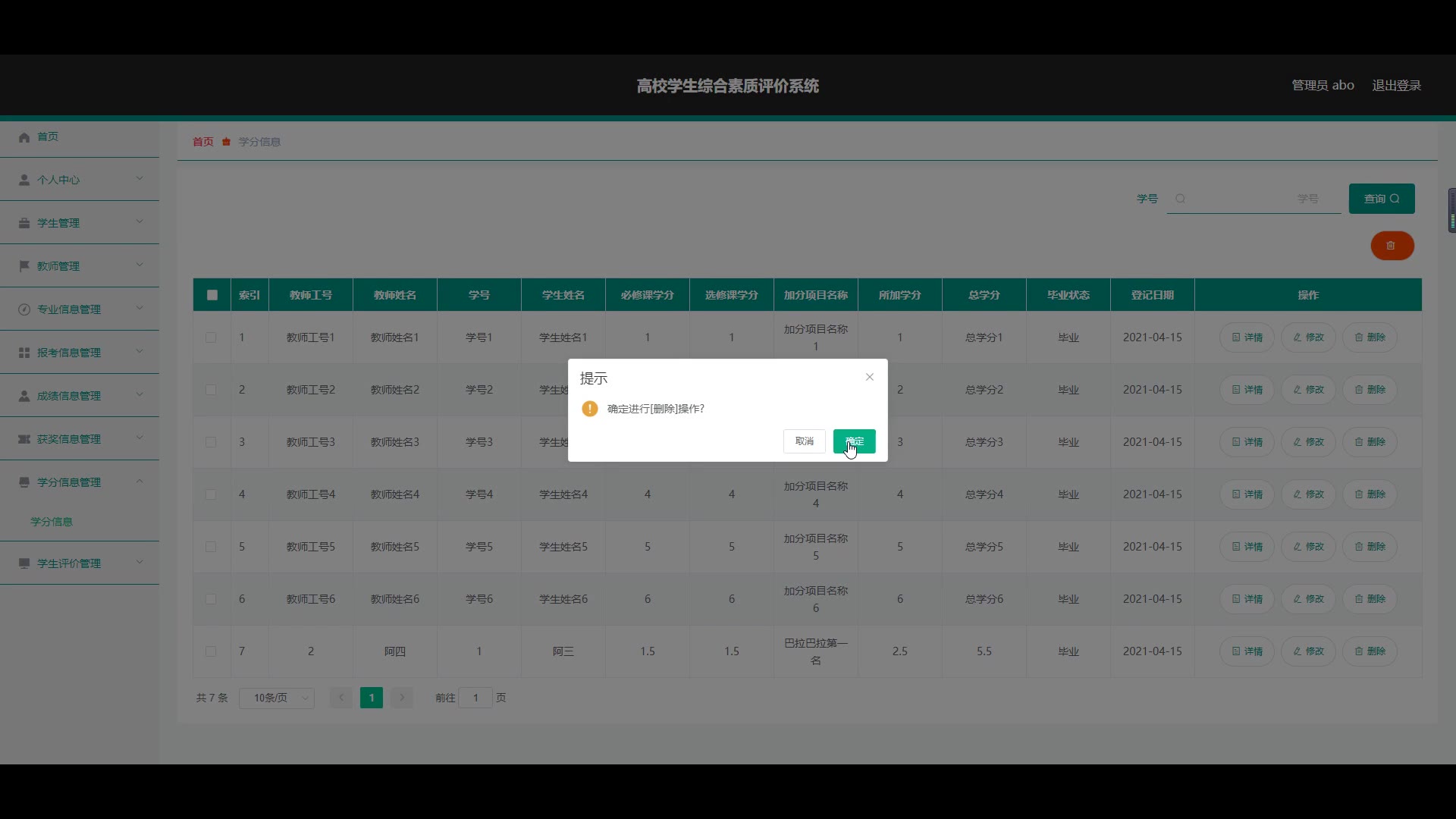Viewport: 1456px width, 819px height.
Task: Click the 教师管理 flag icon
Action: (x=24, y=266)
